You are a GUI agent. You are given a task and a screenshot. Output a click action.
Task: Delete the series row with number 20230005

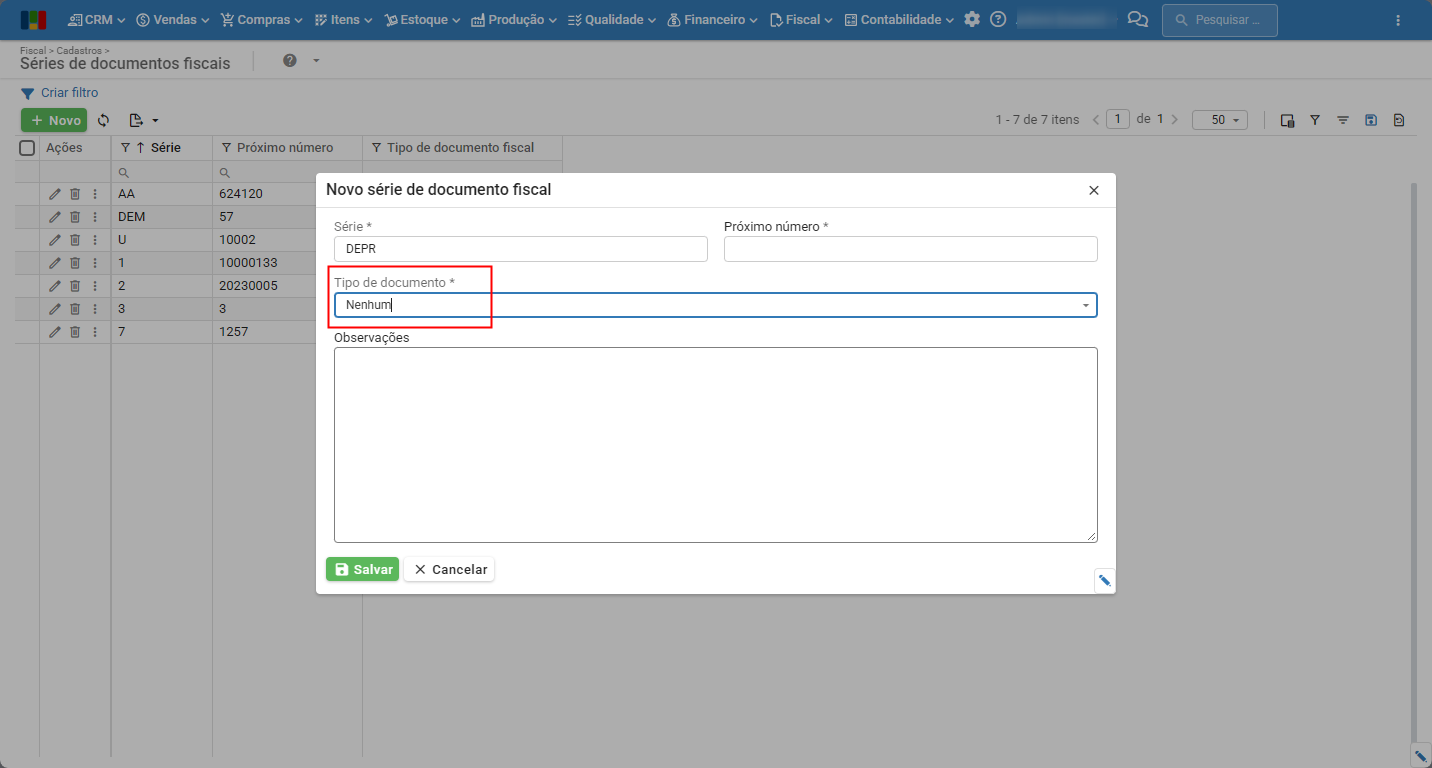pyautogui.click(x=75, y=286)
